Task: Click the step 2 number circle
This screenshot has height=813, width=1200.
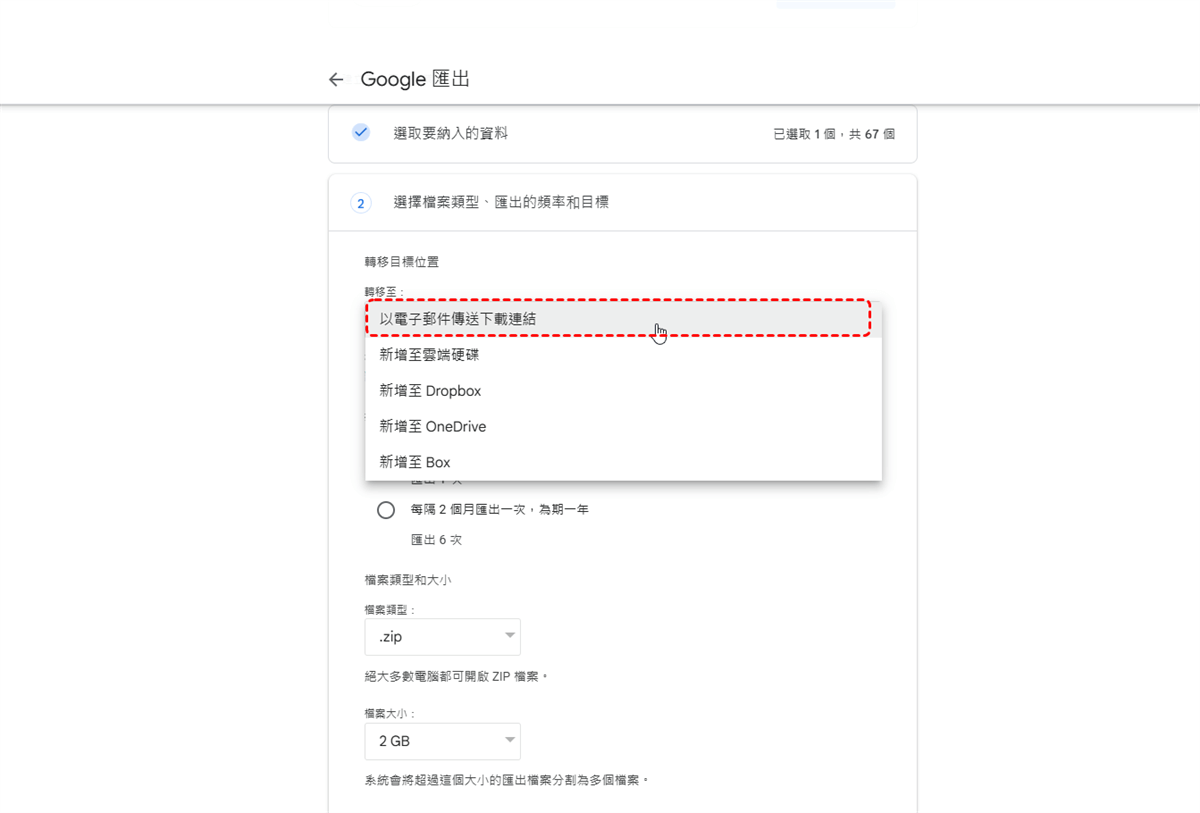Action: (361, 203)
